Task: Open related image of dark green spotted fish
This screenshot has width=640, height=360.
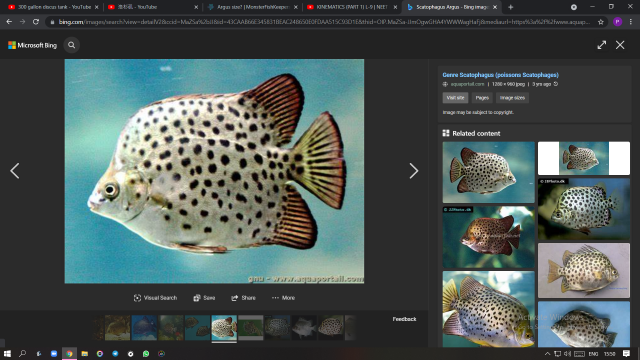Action: tap(584, 209)
